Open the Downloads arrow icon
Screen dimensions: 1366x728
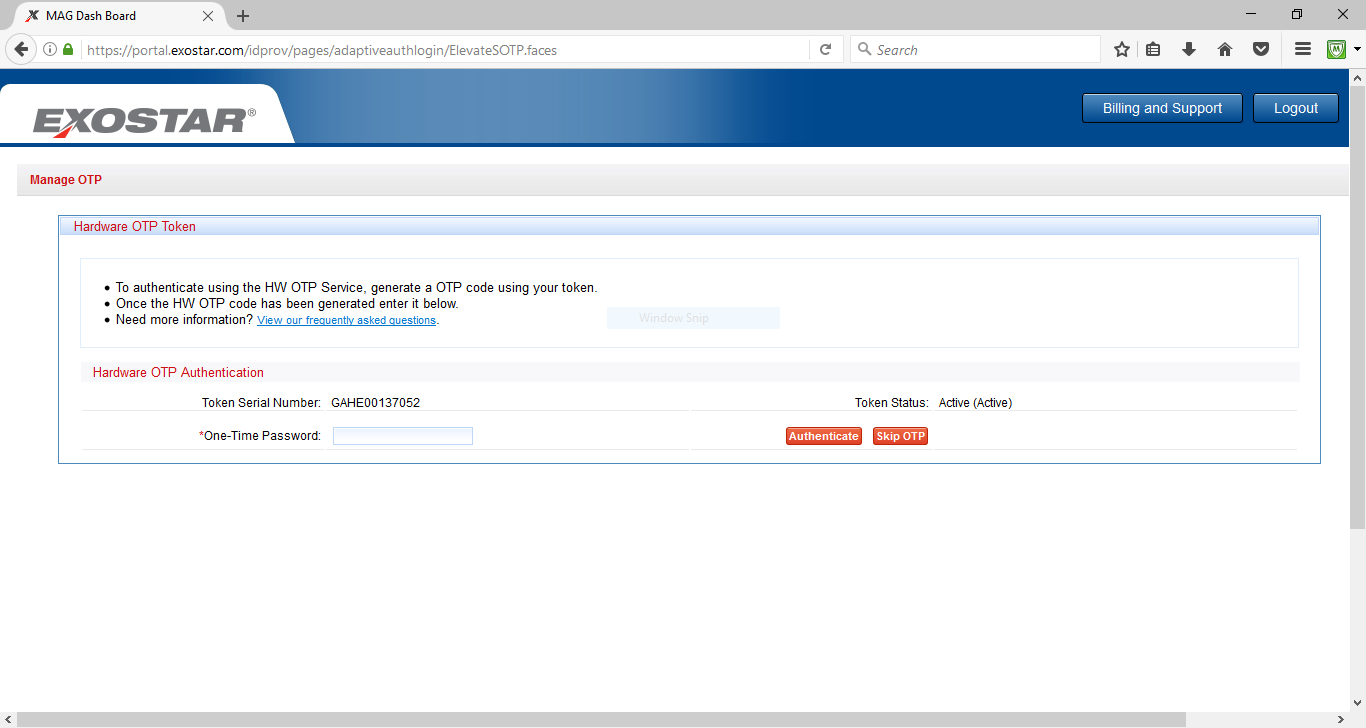tap(1189, 50)
